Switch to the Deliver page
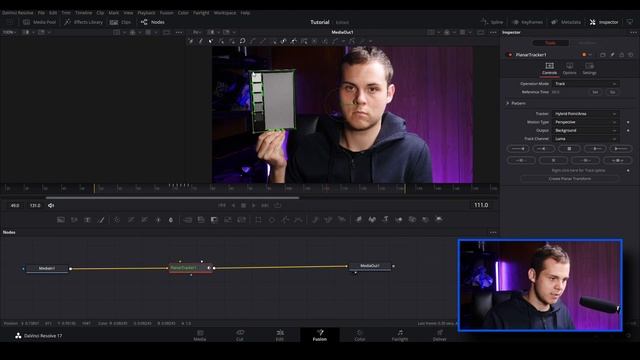 pyautogui.click(x=440, y=335)
